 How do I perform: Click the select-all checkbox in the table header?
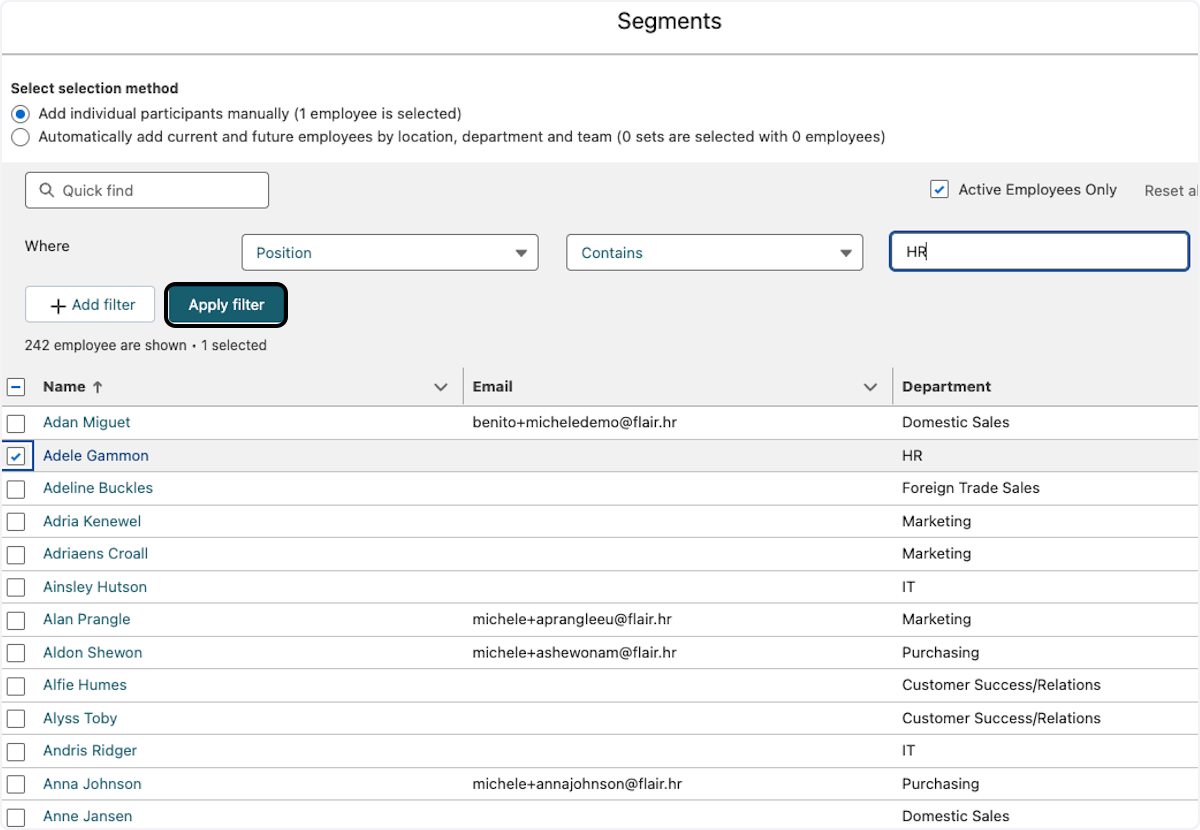coord(15,386)
